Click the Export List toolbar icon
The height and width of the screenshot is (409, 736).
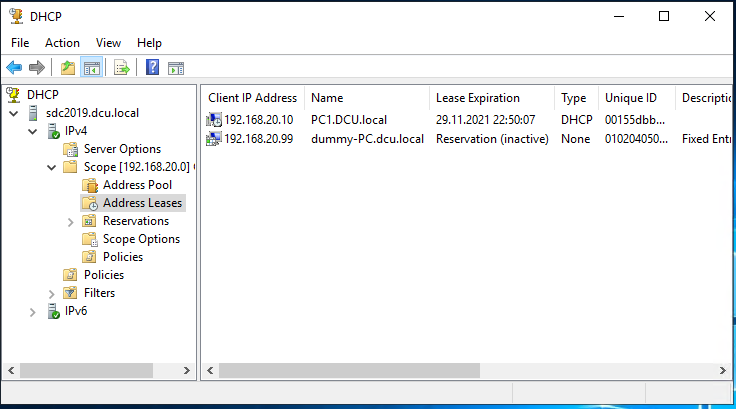121,68
